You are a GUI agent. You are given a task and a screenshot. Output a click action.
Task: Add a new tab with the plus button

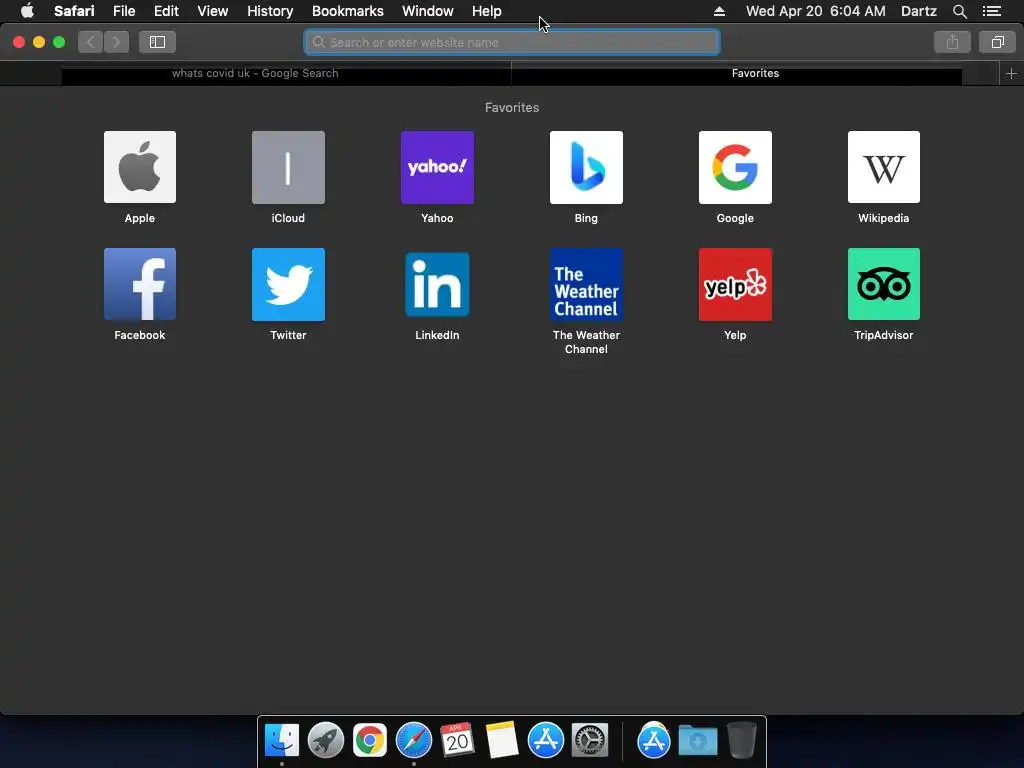[1011, 73]
